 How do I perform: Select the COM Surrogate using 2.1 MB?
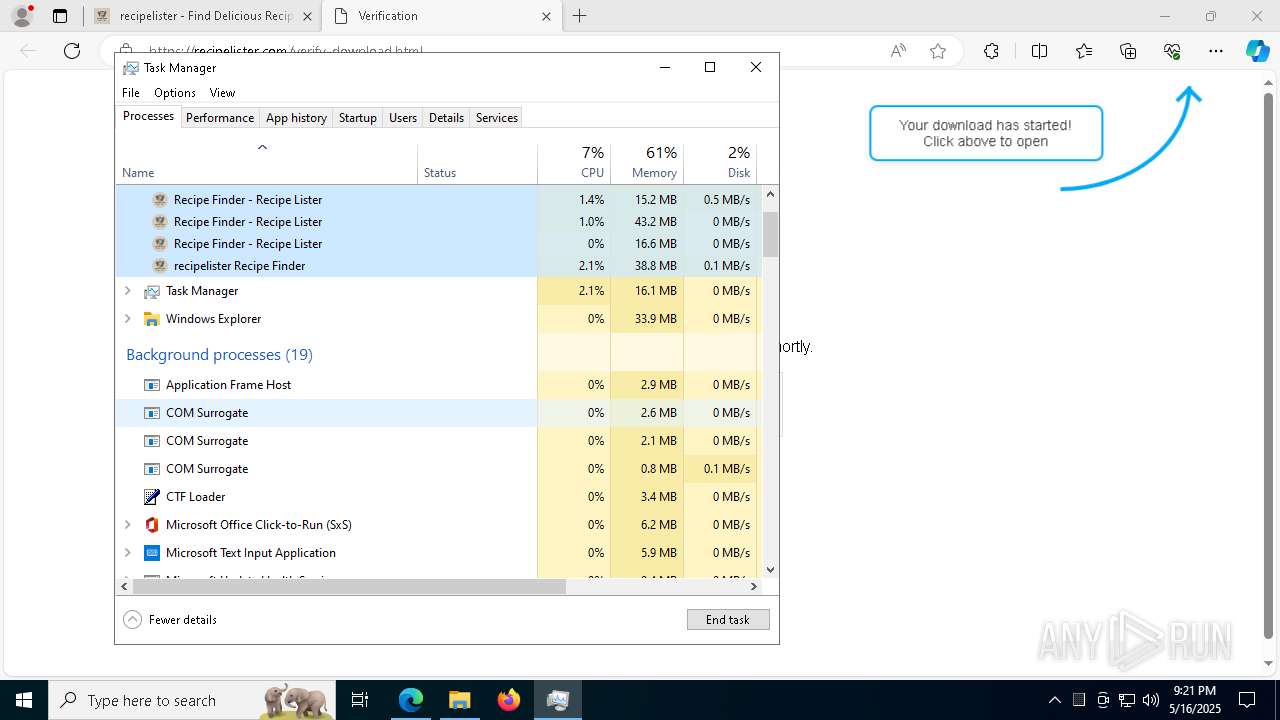coord(439,441)
